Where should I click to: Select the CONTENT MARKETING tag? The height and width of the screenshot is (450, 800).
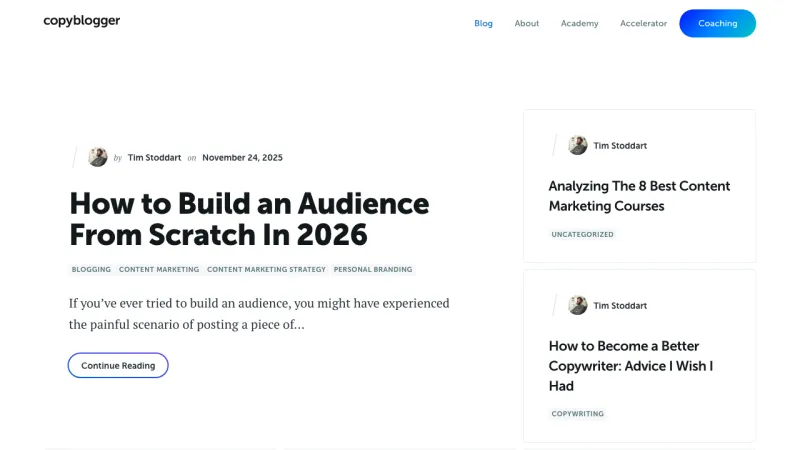tap(159, 269)
